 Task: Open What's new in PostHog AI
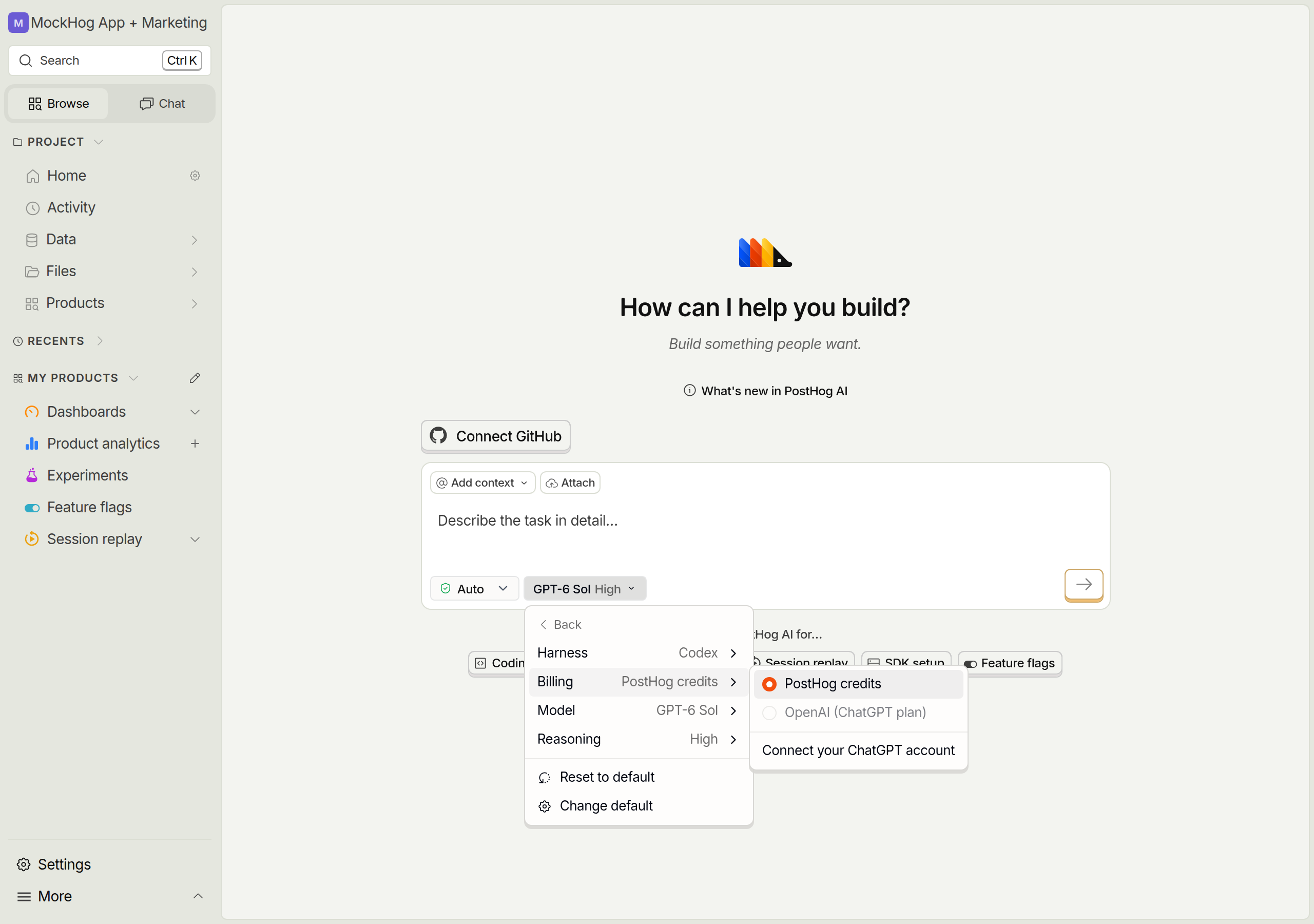click(x=765, y=391)
